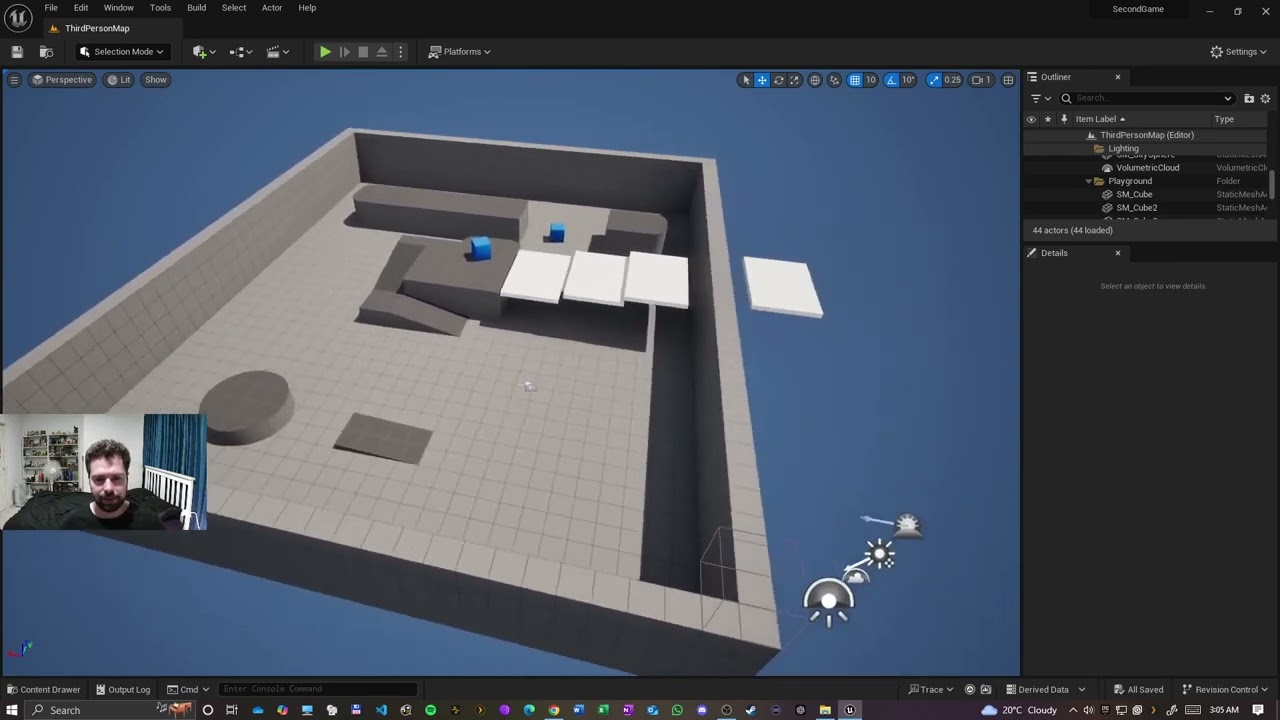Select SM_Cube2 in Outliner
Screen dimensions: 1280x720
(x=1136, y=208)
